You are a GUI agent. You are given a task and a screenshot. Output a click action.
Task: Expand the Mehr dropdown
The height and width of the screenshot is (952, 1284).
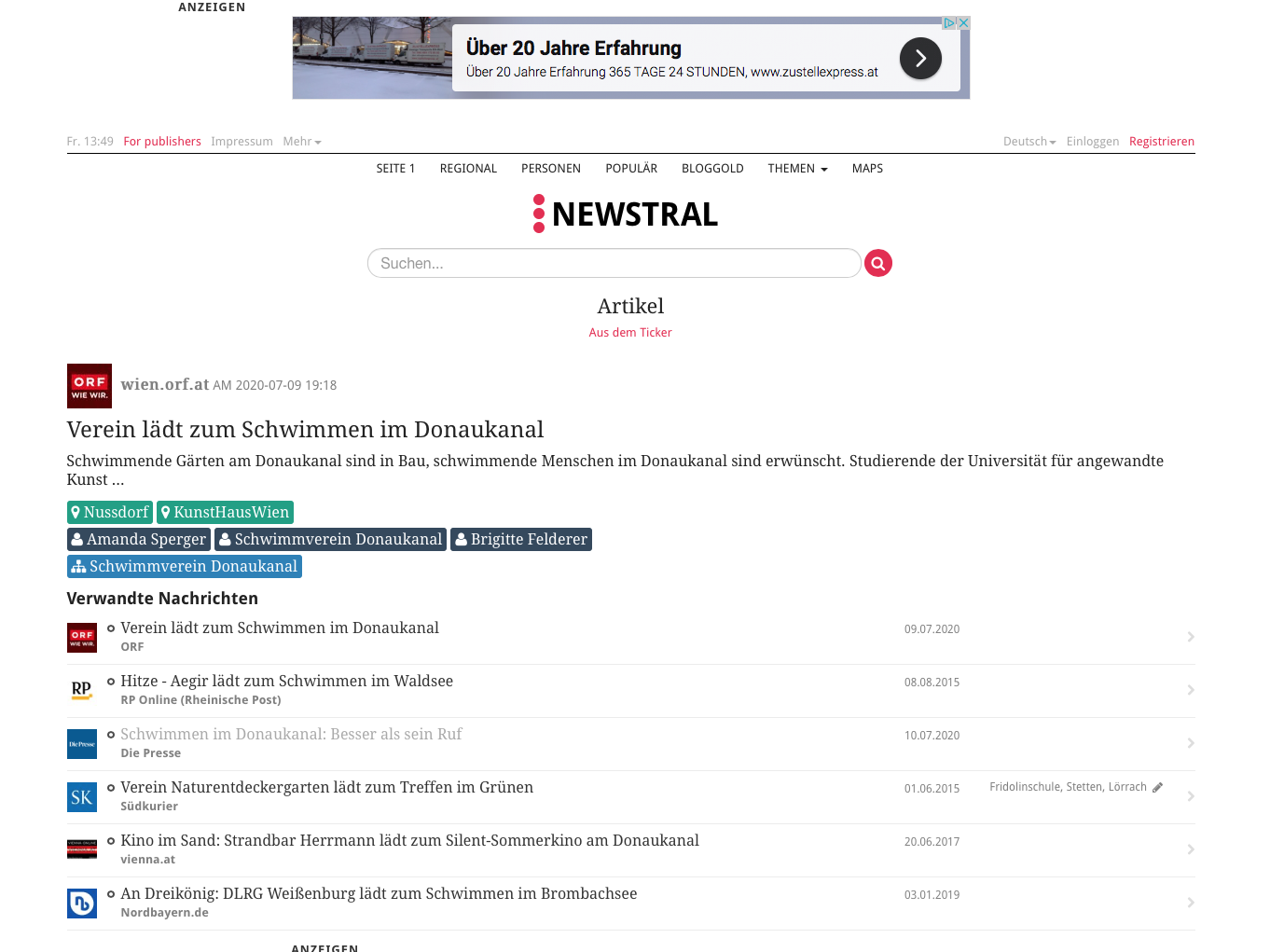point(302,142)
